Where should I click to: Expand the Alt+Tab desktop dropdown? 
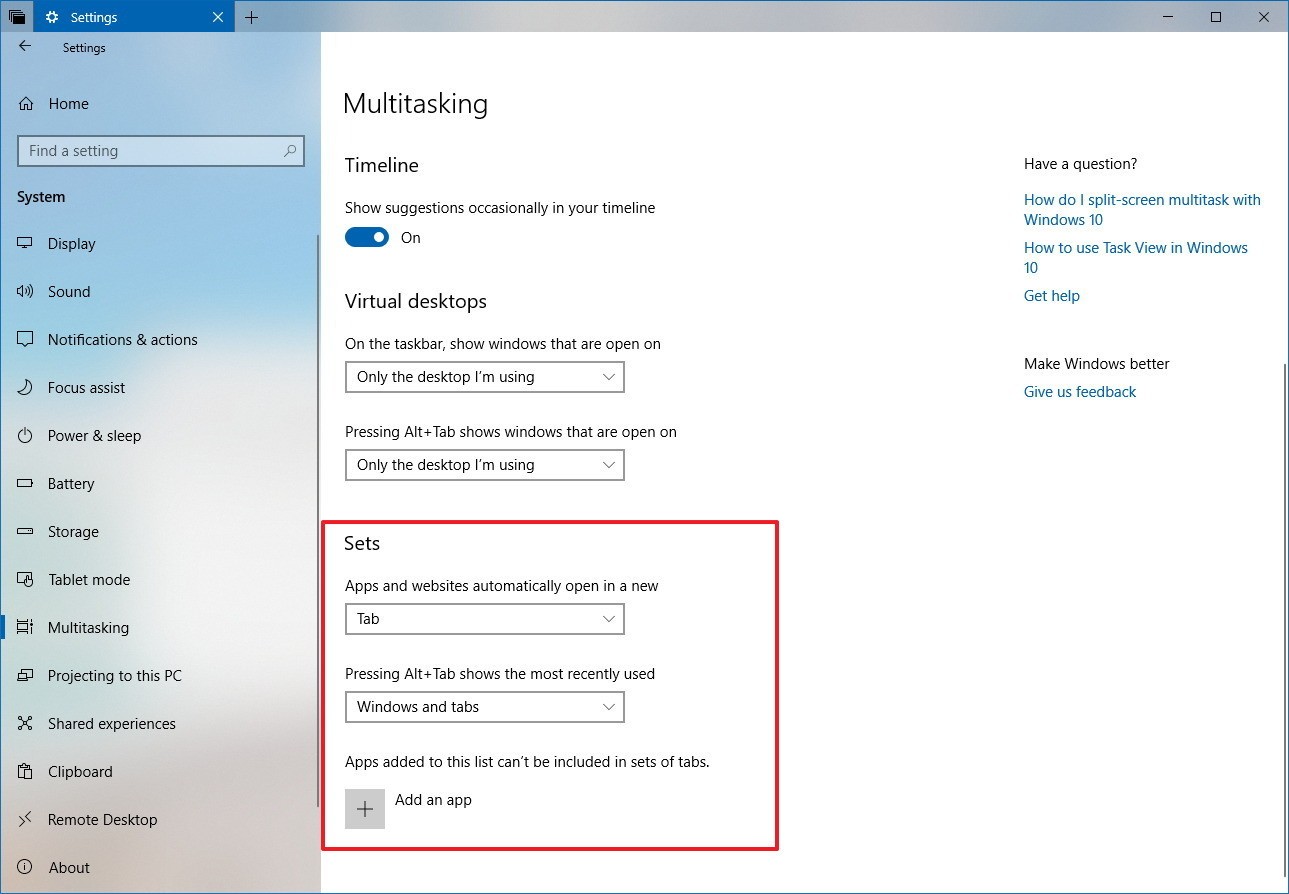484,464
